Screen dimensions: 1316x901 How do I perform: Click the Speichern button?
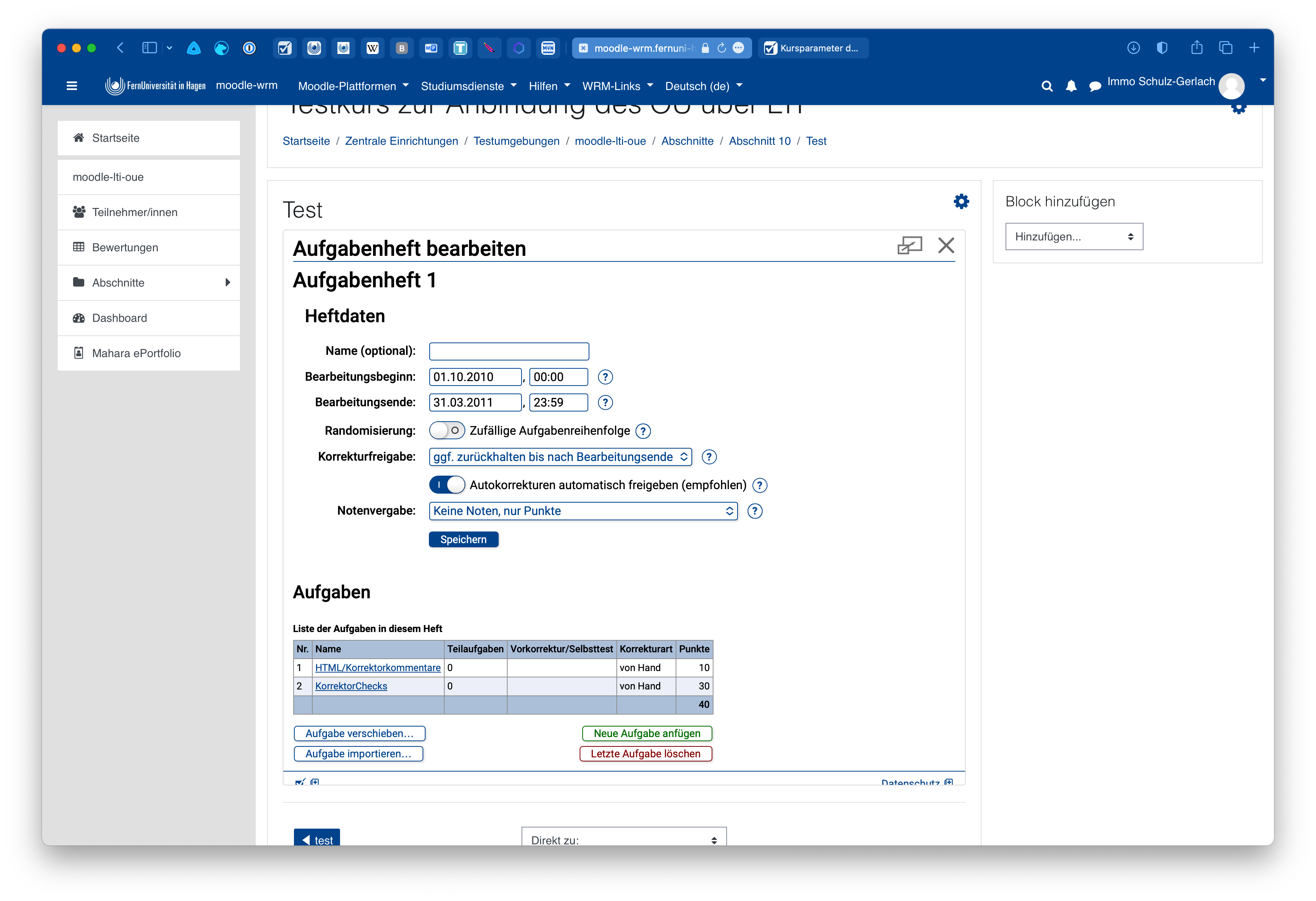point(463,539)
